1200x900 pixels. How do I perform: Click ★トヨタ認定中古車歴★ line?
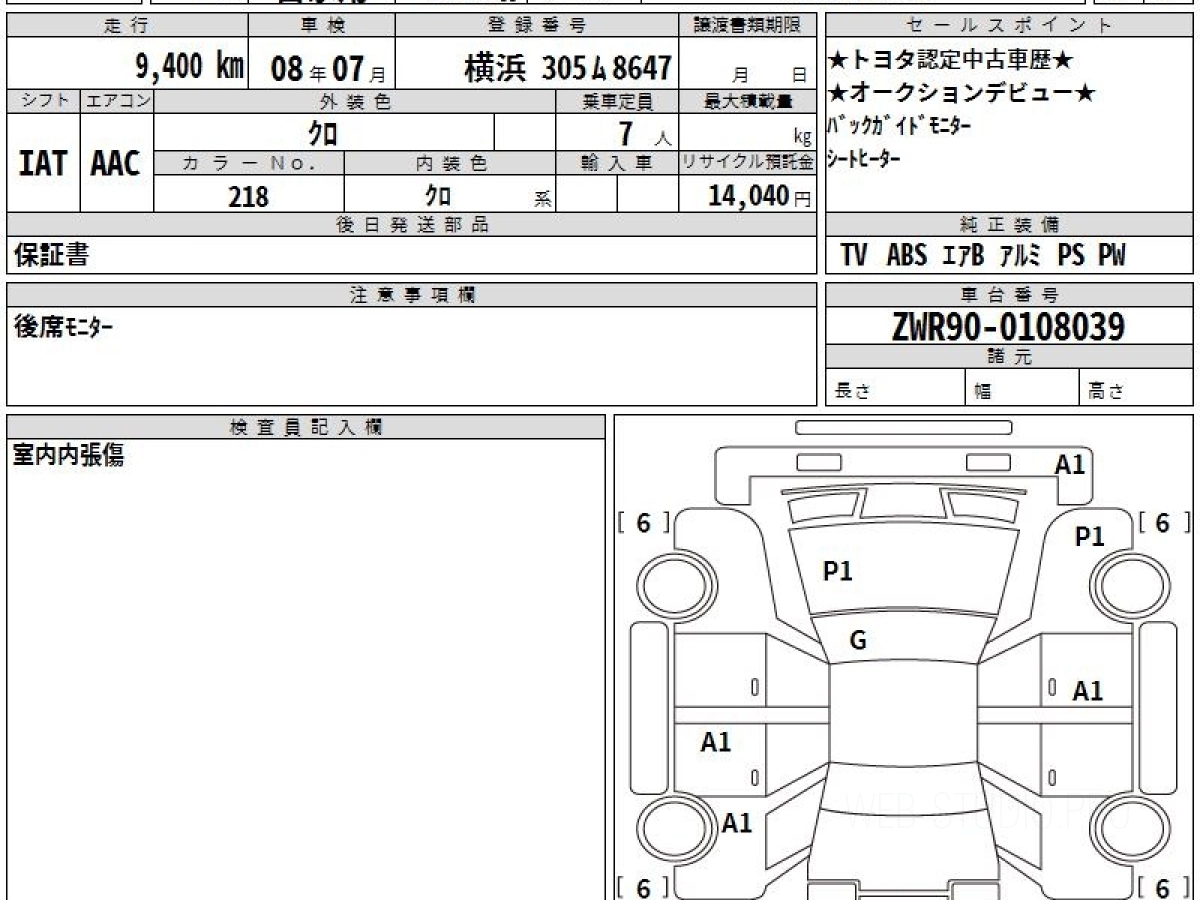951,60
